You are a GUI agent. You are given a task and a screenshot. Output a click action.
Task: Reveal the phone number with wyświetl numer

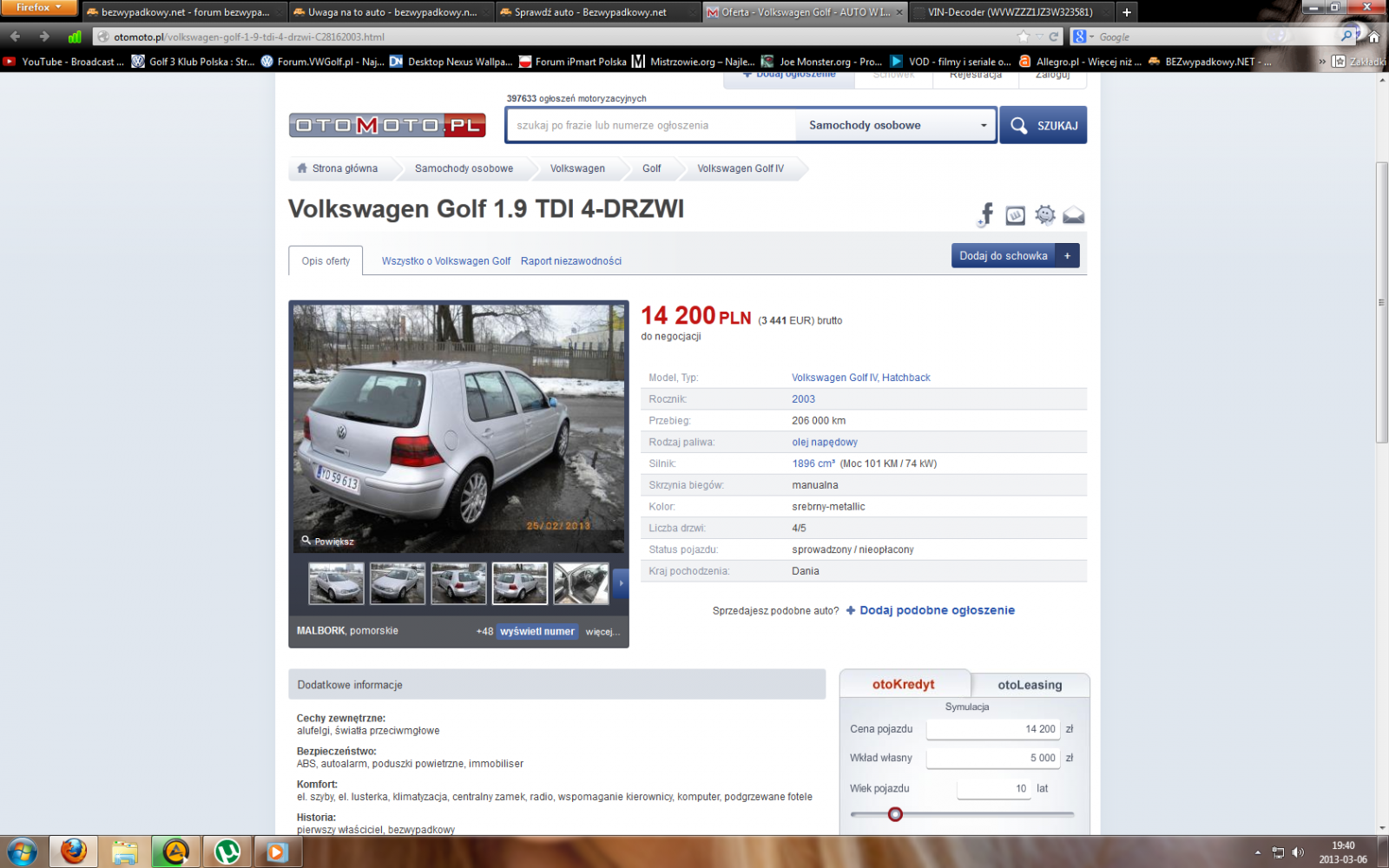click(x=537, y=632)
